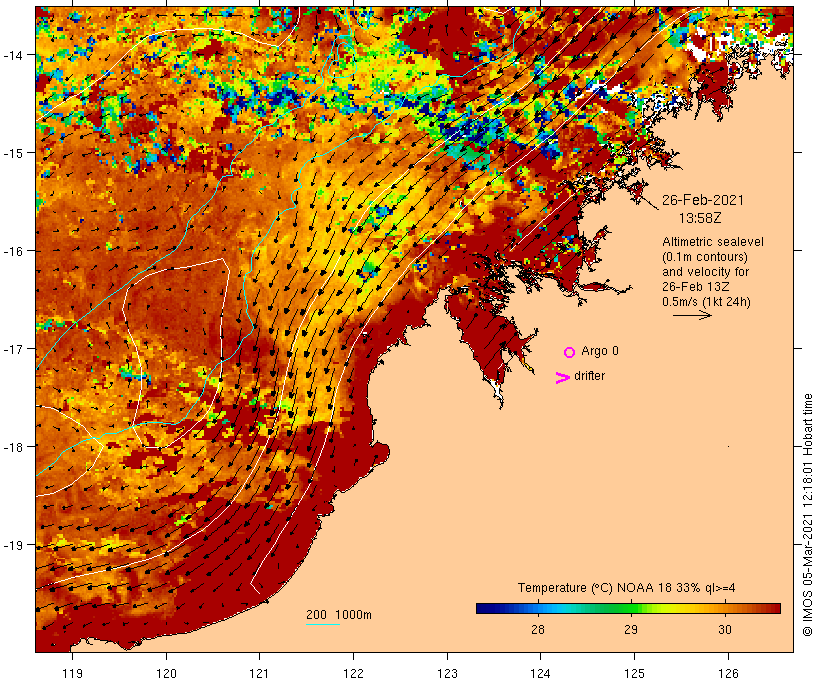820x680 pixels.
Task: Click the temperature color bar
Action: coord(628,608)
